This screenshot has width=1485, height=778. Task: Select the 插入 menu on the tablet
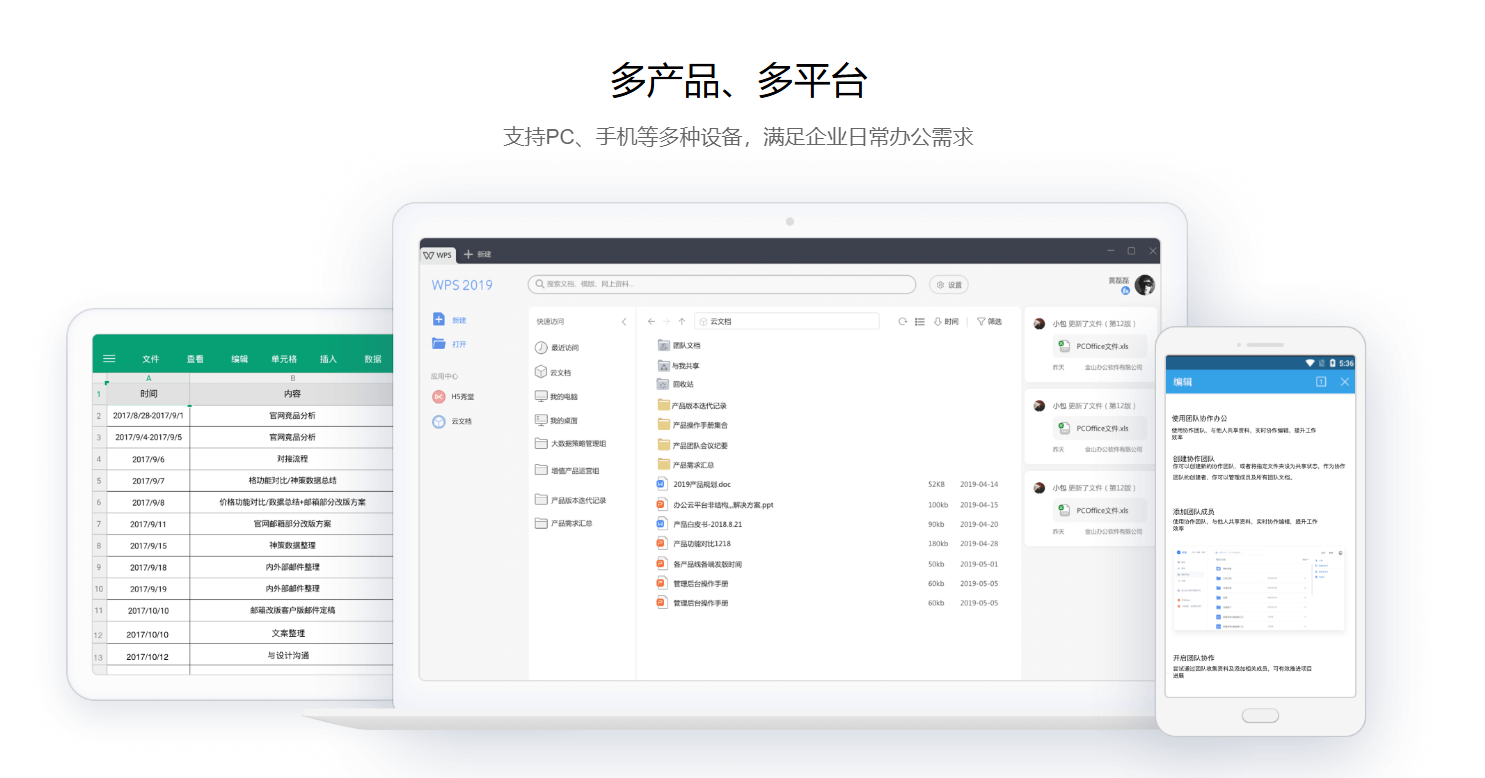[x=328, y=358]
